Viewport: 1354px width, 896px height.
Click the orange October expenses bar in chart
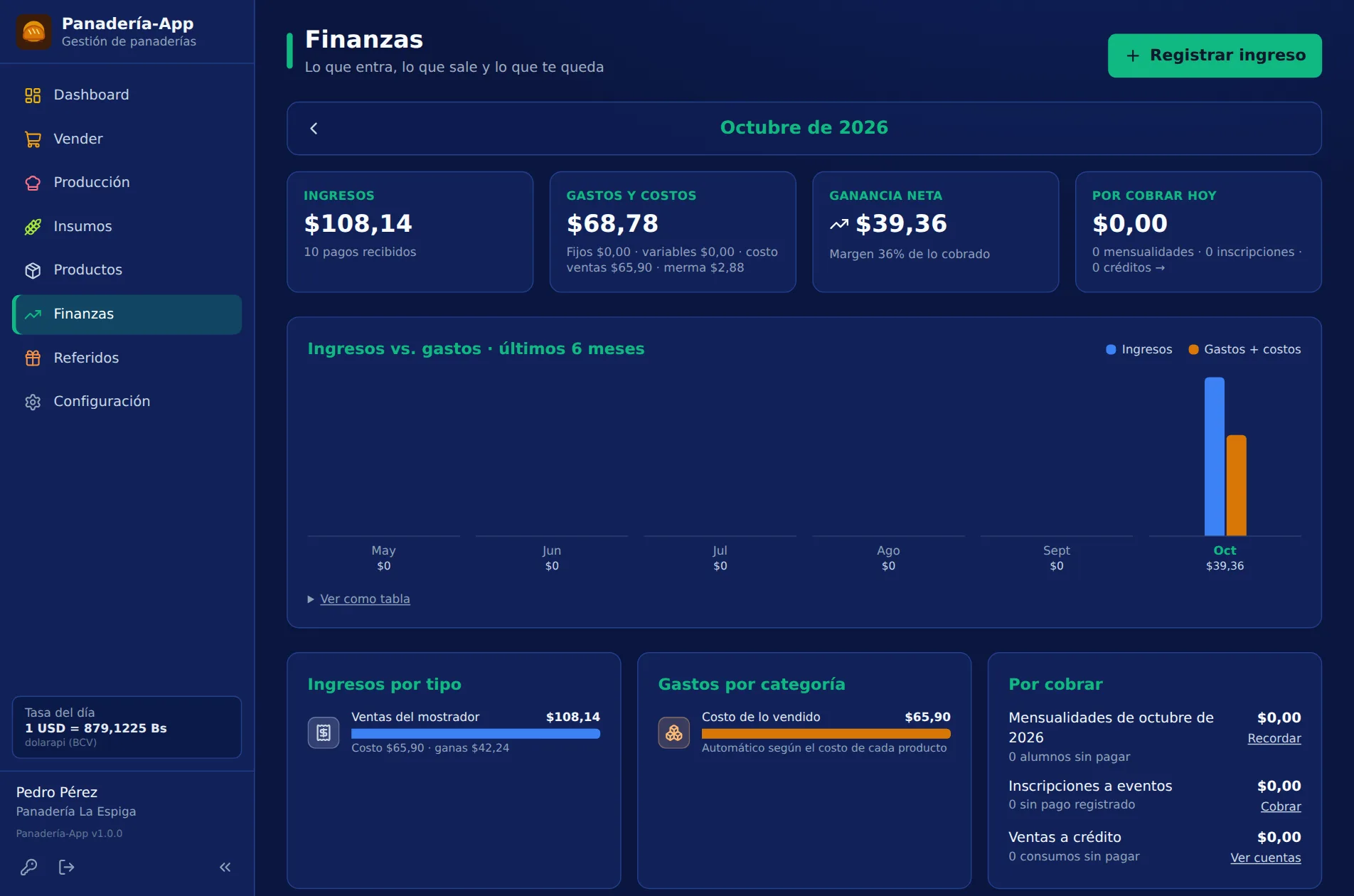tap(1237, 486)
